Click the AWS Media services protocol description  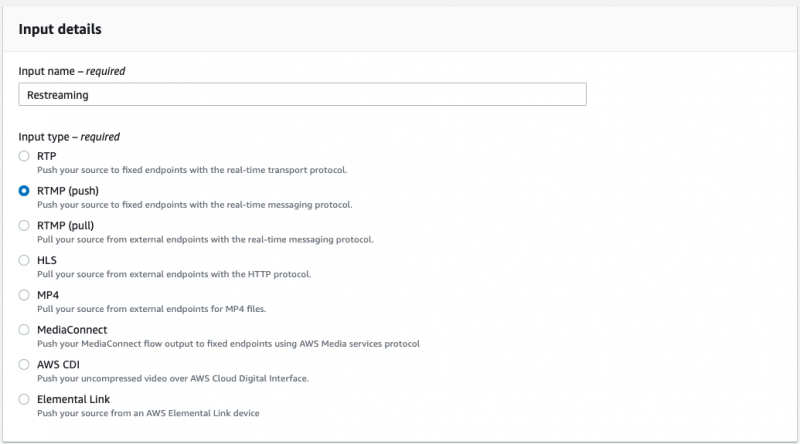pos(228,343)
